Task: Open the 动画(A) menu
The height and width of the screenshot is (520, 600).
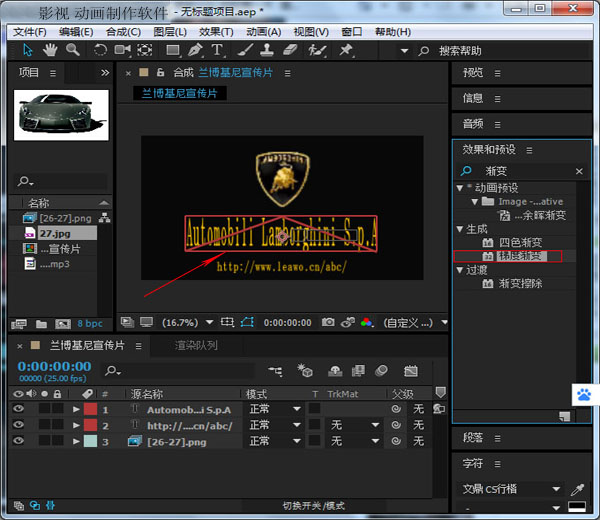Action: (x=264, y=32)
